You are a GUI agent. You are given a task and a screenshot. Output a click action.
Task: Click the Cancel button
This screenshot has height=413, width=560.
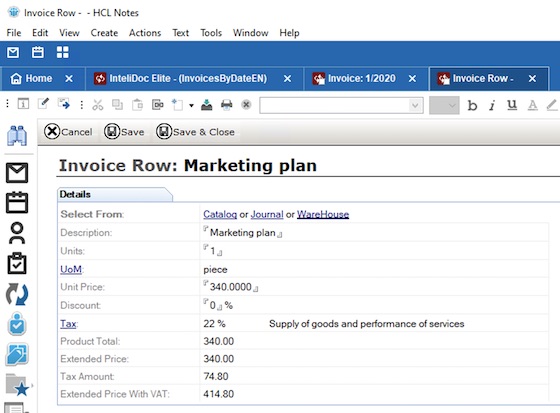click(68, 132)
